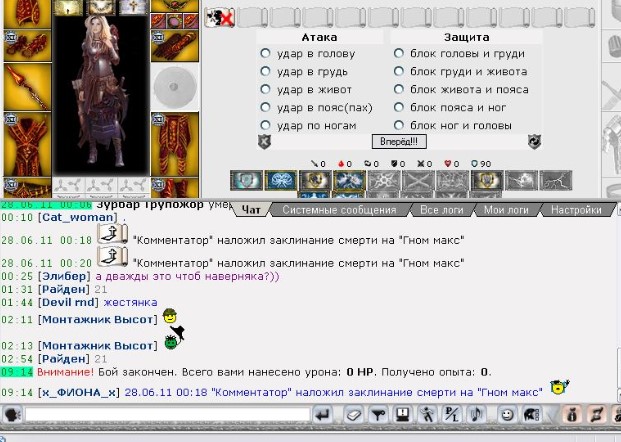Open the 'Мои логи' tab
Image resolution: width=621 pixels, height=442 pixels.
506,210
